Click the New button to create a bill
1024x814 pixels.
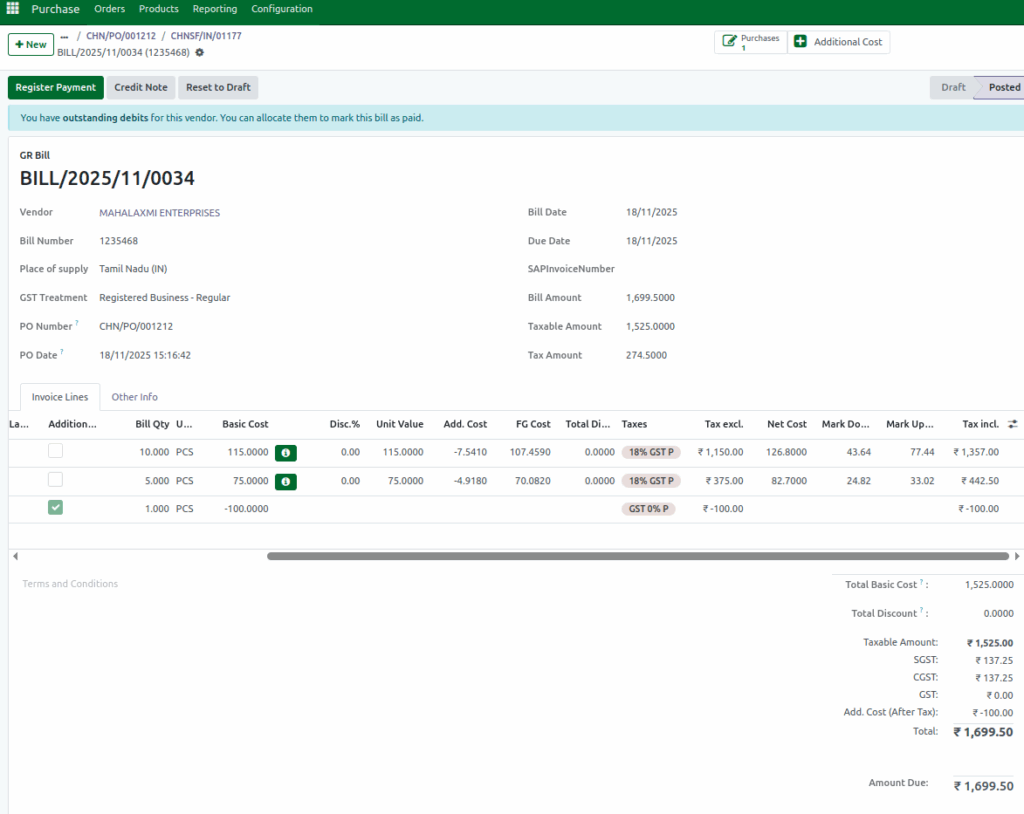click(x=30, y=44)
